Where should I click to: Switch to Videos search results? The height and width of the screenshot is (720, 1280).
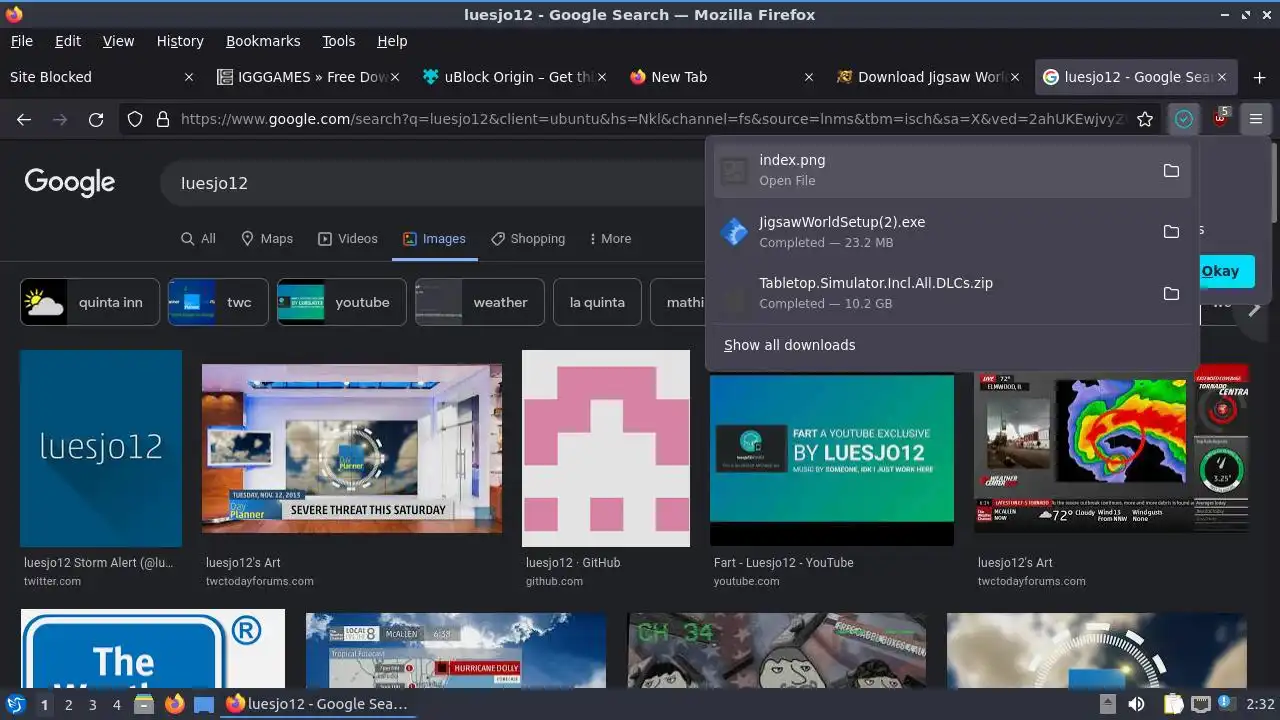point(348,239)
